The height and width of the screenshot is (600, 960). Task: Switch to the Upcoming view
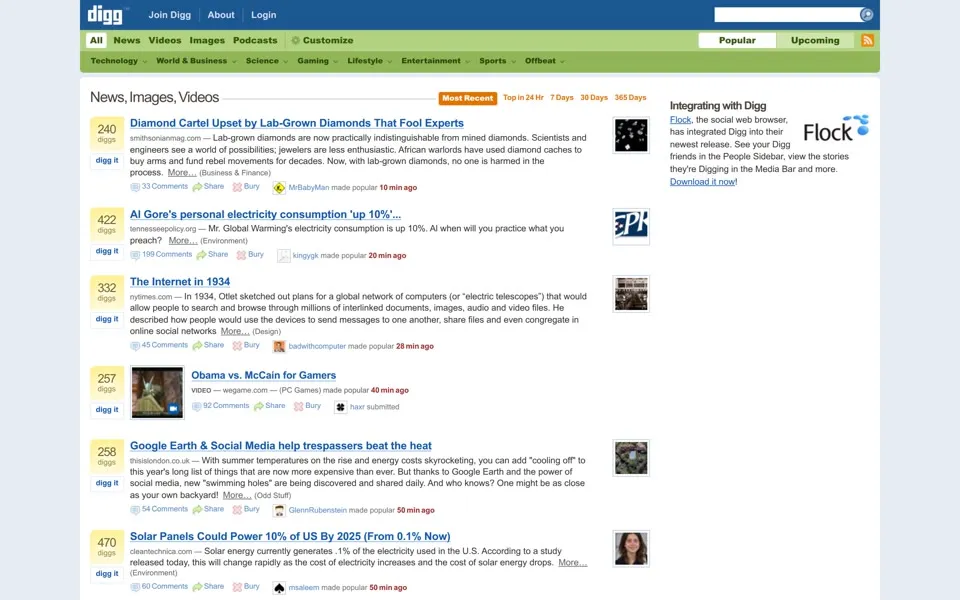(x=815, y=40)
